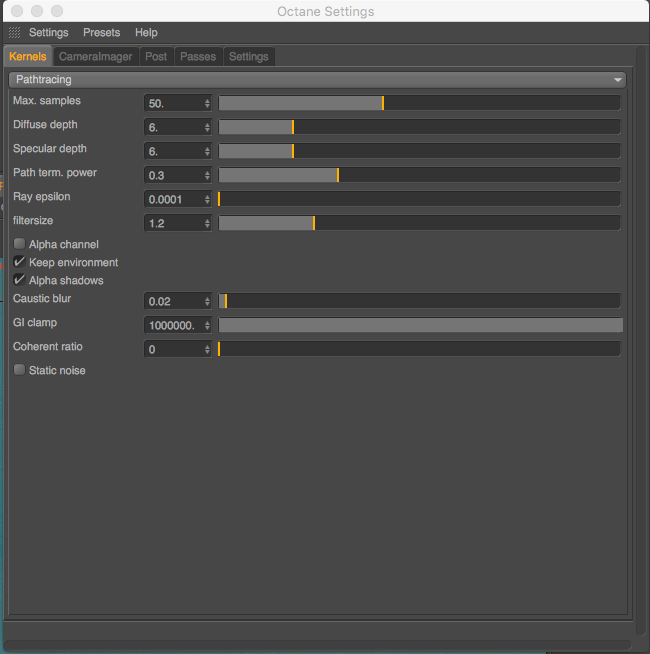Uncheck the Keep environment checkbox
The image size is (650, 654).
[x=19, y=262]
